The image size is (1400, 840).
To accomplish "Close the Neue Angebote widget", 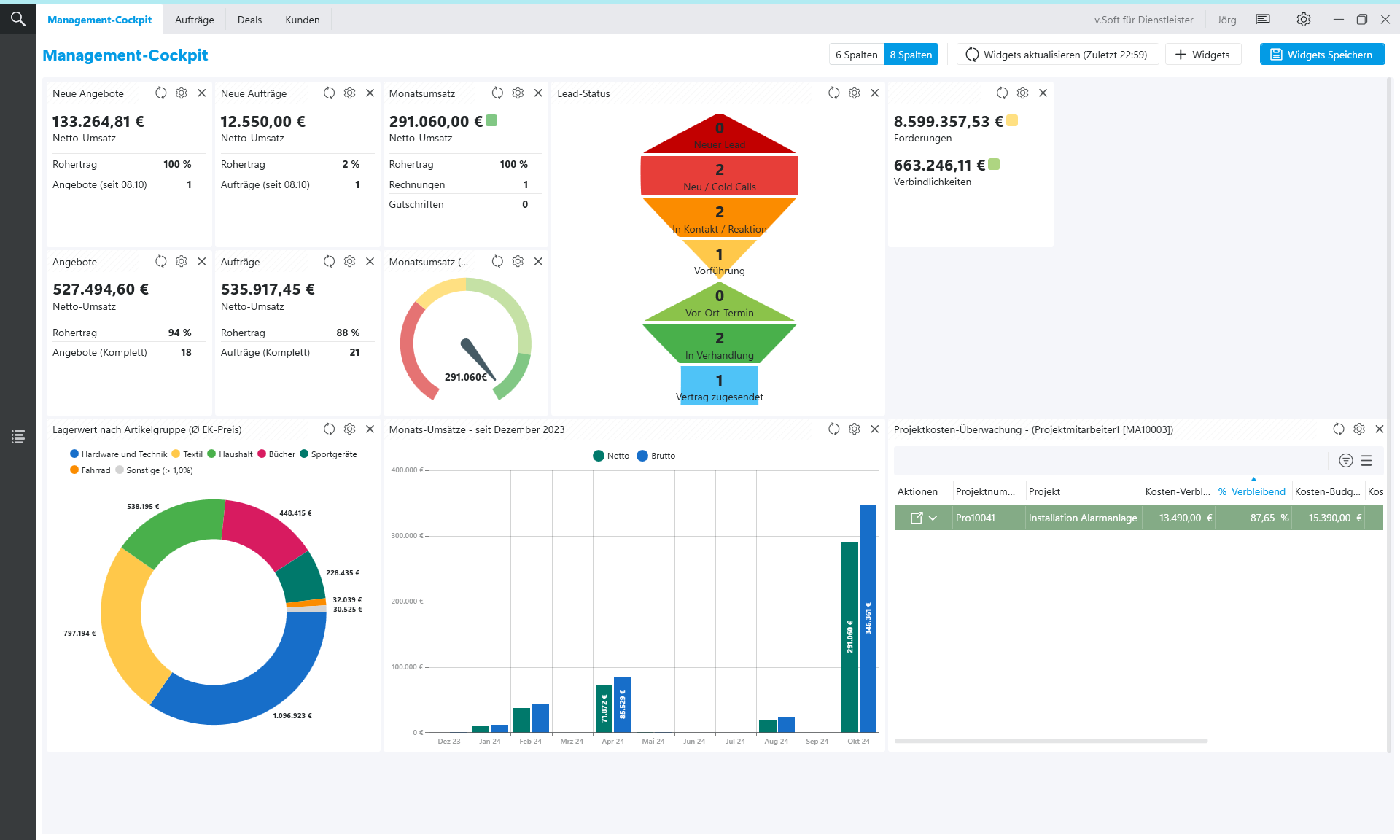I will click(x=202, y=93).
